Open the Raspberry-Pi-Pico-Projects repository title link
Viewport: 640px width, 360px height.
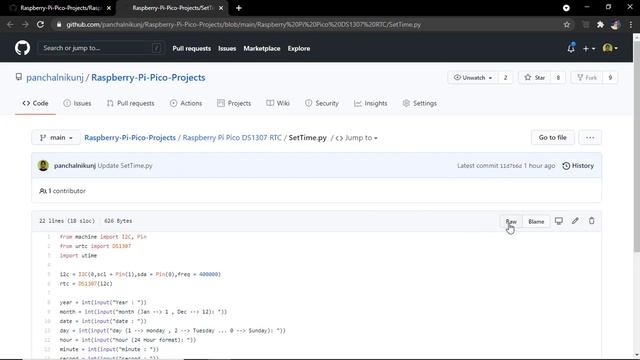[148, 78]
